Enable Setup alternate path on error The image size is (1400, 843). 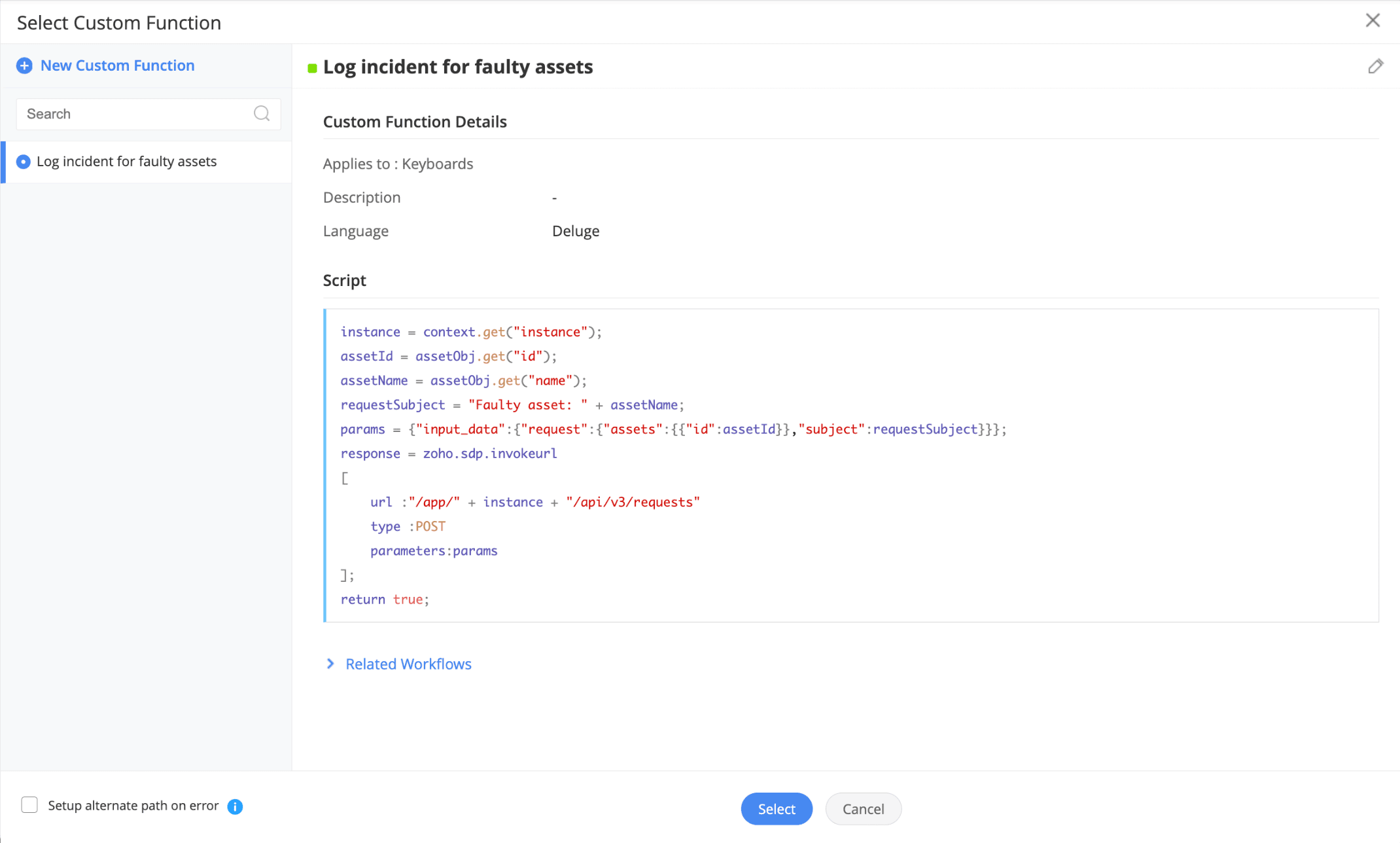(29, 805)
